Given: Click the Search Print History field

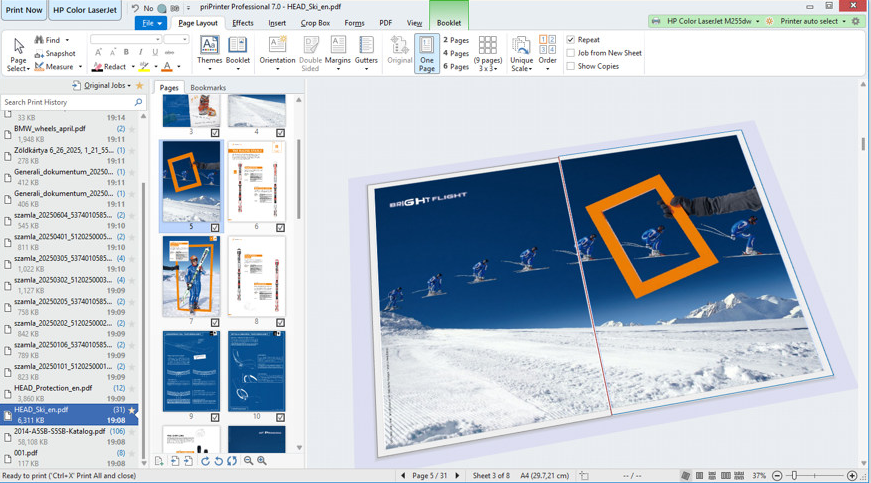Looking at the screenshot, I should click(66, 102).
